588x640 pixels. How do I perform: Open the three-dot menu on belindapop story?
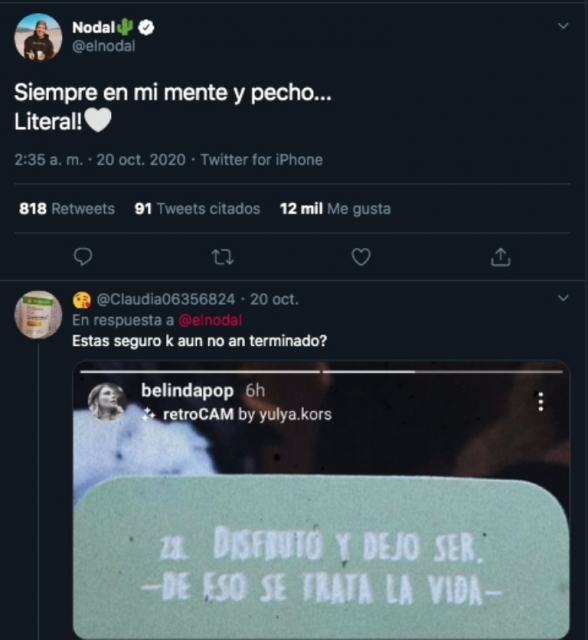541,402
